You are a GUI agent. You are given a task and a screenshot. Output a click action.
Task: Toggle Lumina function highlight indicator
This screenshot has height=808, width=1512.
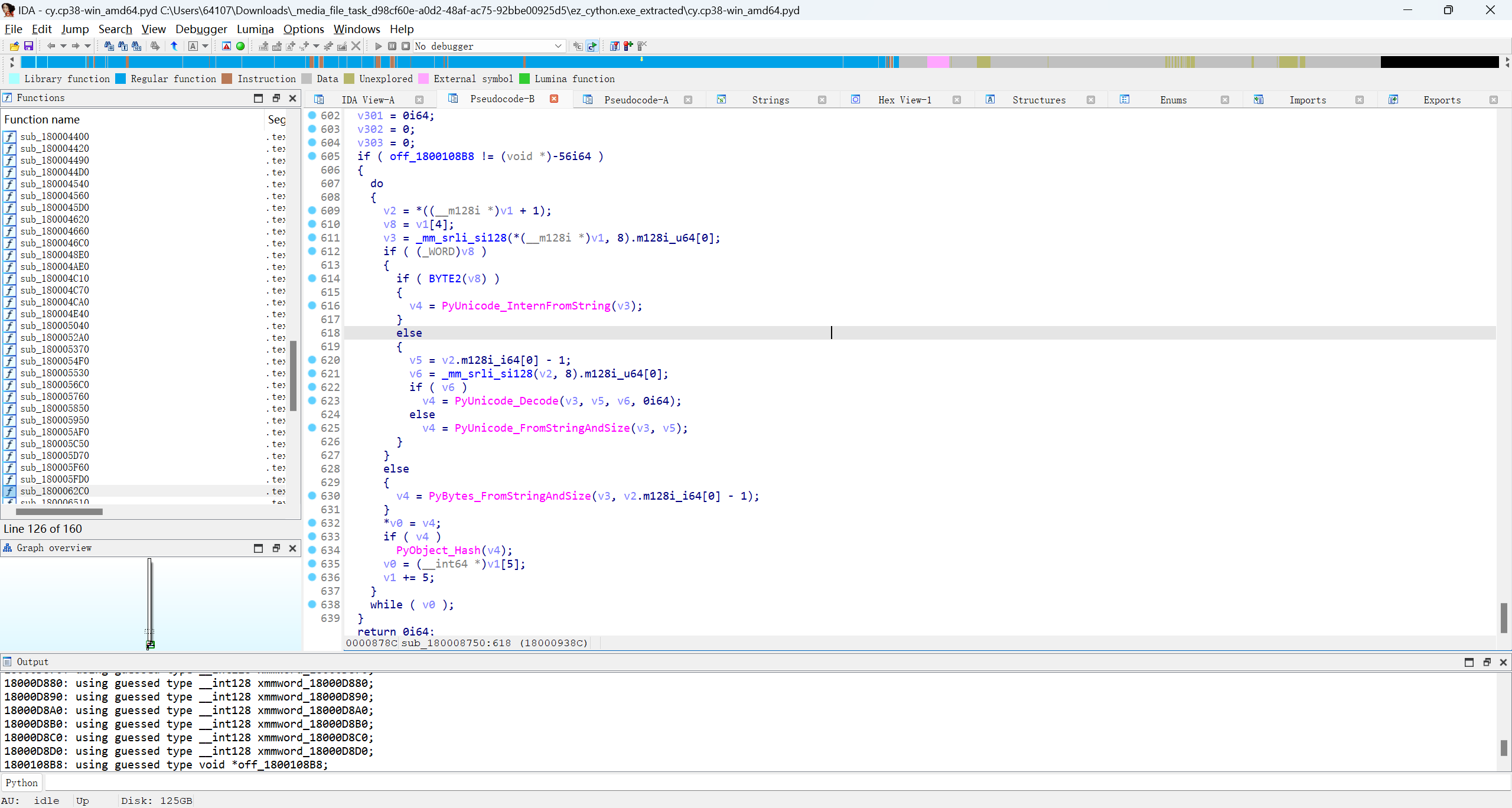523,79
